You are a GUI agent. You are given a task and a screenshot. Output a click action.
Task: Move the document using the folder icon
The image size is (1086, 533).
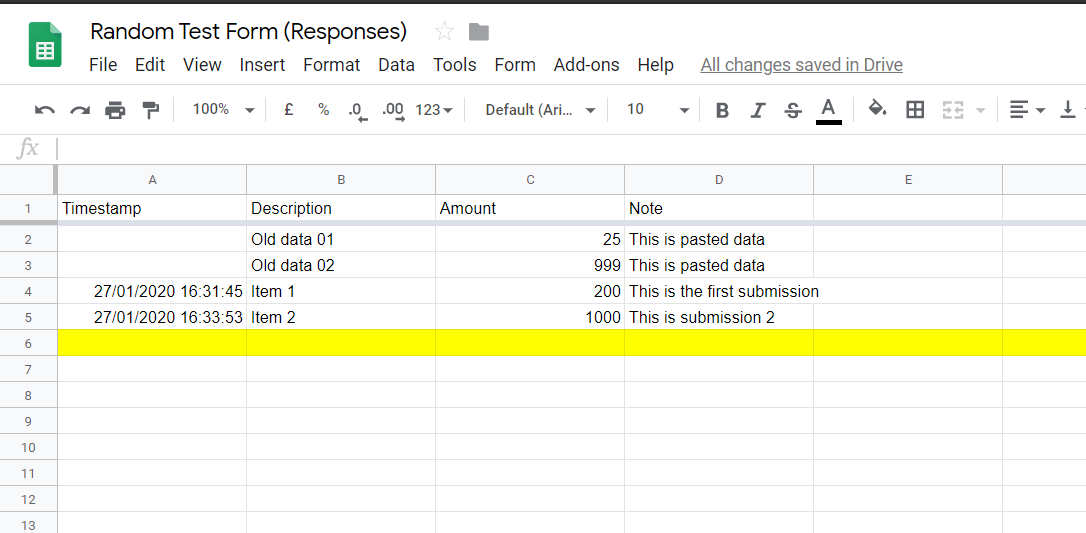tap(479, 32)
